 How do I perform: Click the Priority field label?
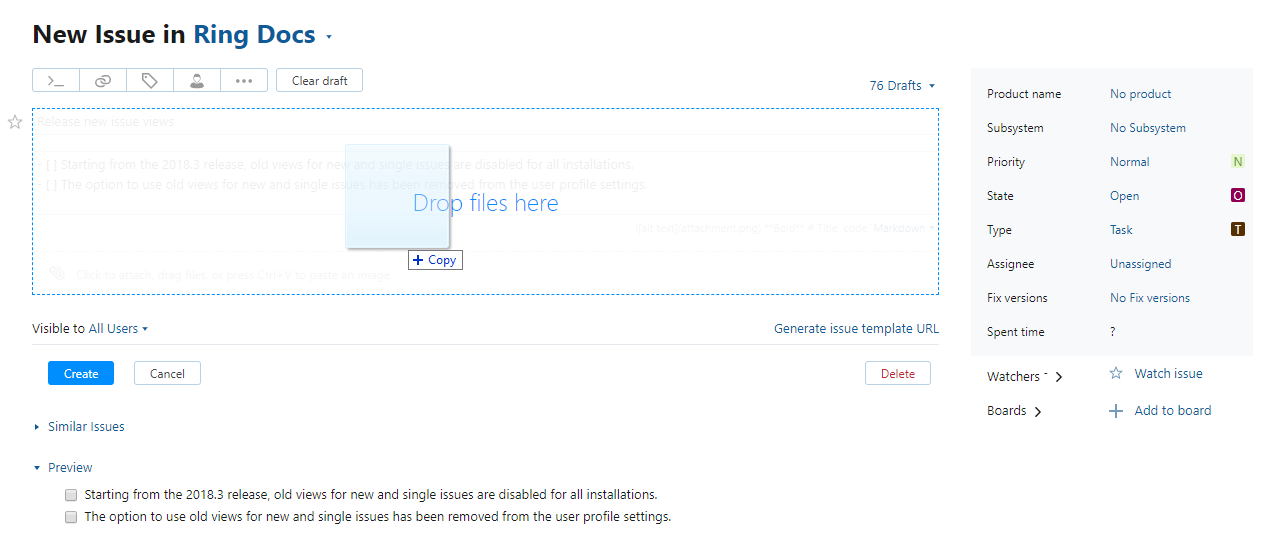[x=1006, y=162]
